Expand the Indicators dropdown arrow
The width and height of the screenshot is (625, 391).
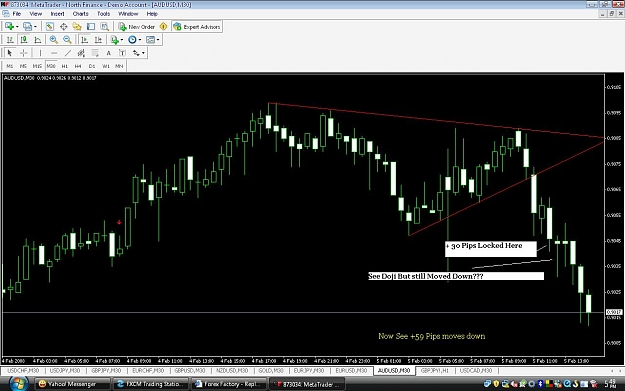pyautogui.click(x=122, y=40)
